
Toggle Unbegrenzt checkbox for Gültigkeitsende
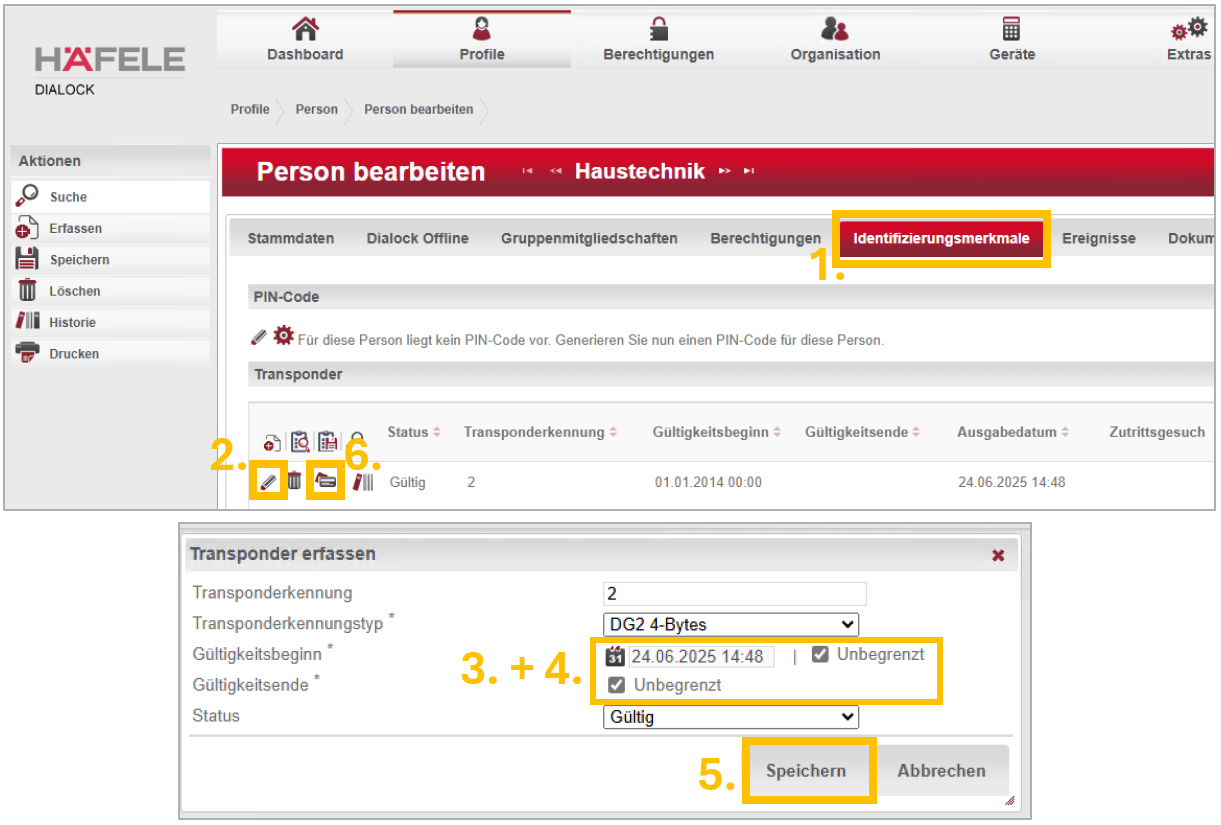617,685
